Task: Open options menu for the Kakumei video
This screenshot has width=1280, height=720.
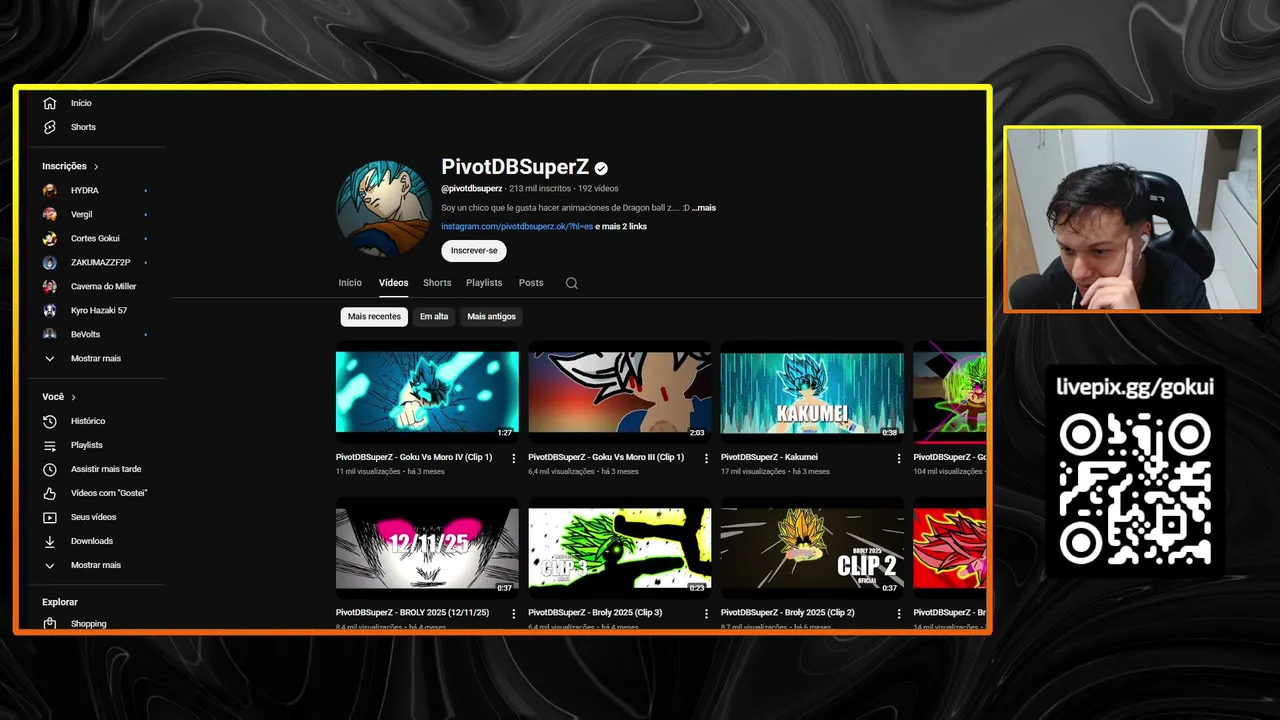Action: (899, 458)
